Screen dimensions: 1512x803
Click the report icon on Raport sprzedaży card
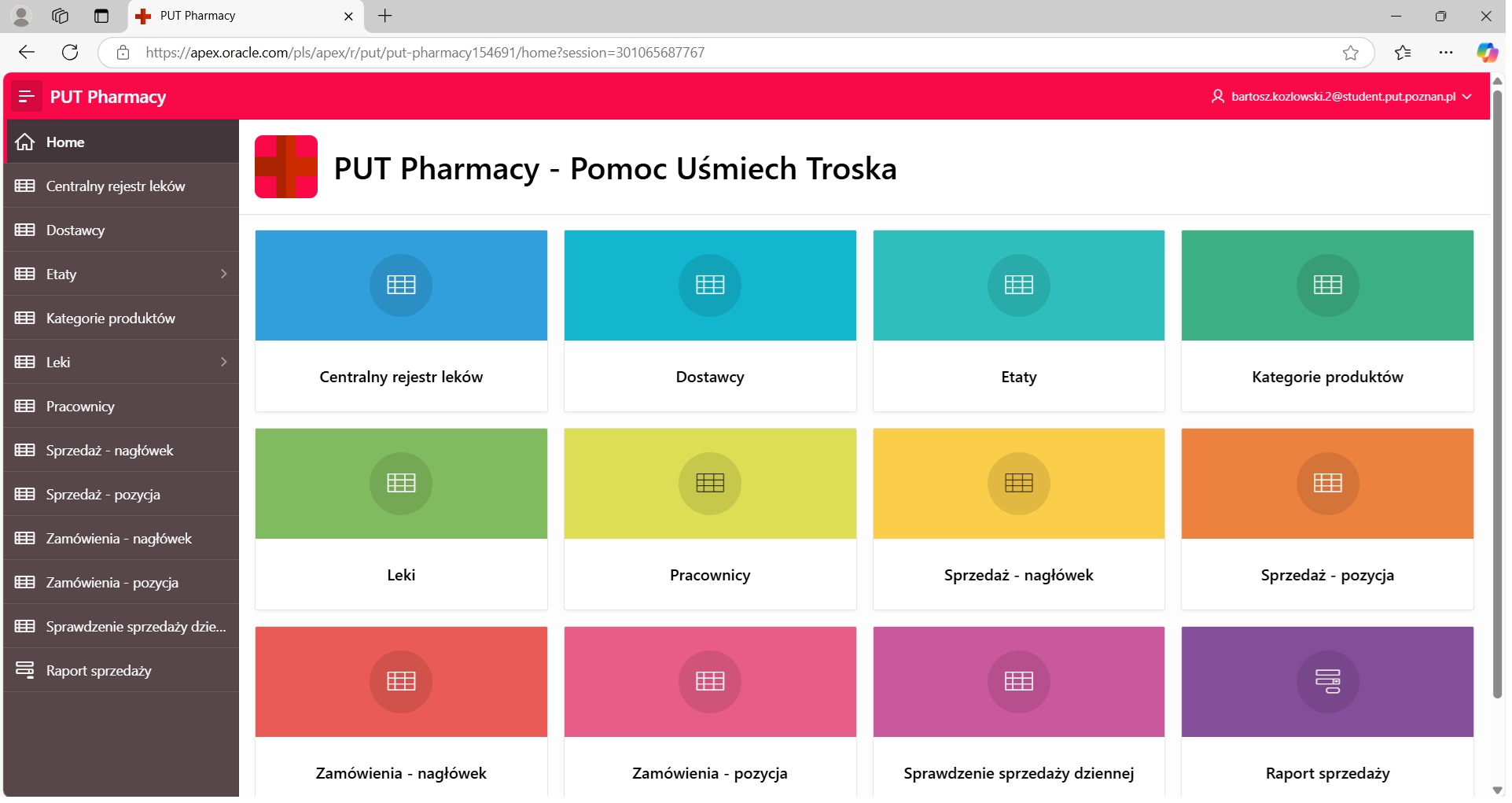pos(1328,682)
